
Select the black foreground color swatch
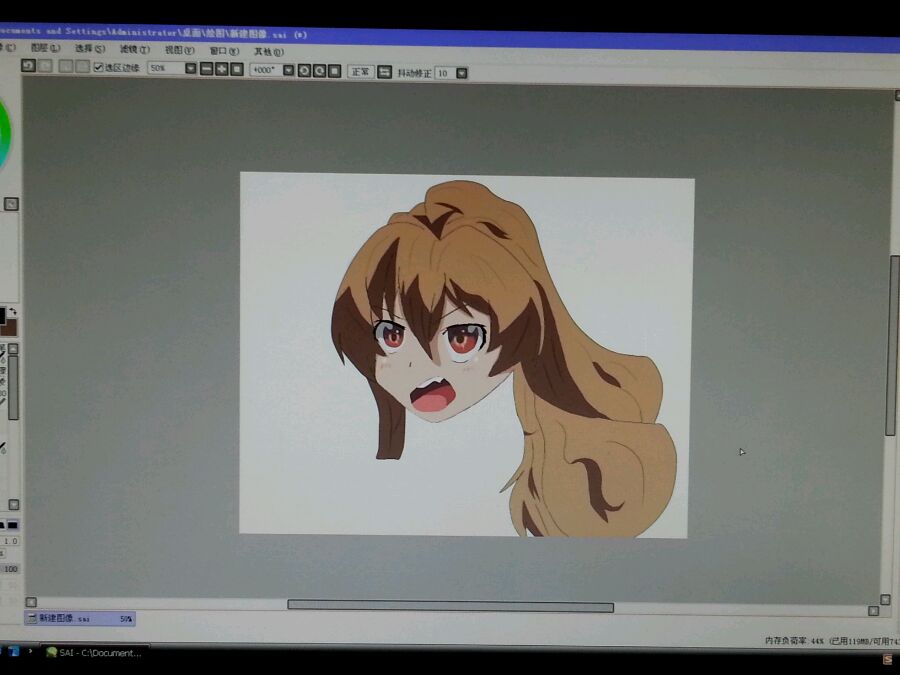(2, 315)
